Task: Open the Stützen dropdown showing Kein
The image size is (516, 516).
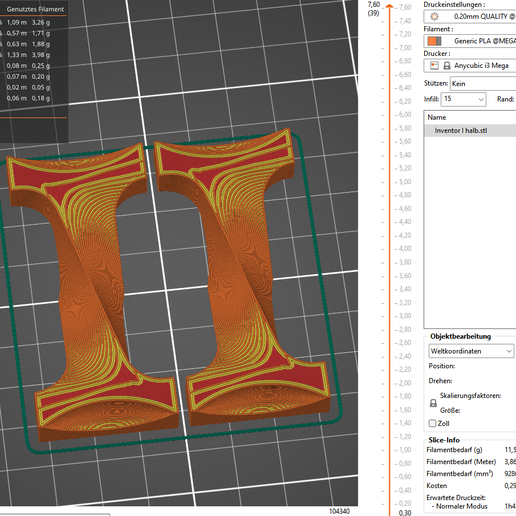Action: pos(483,84)
